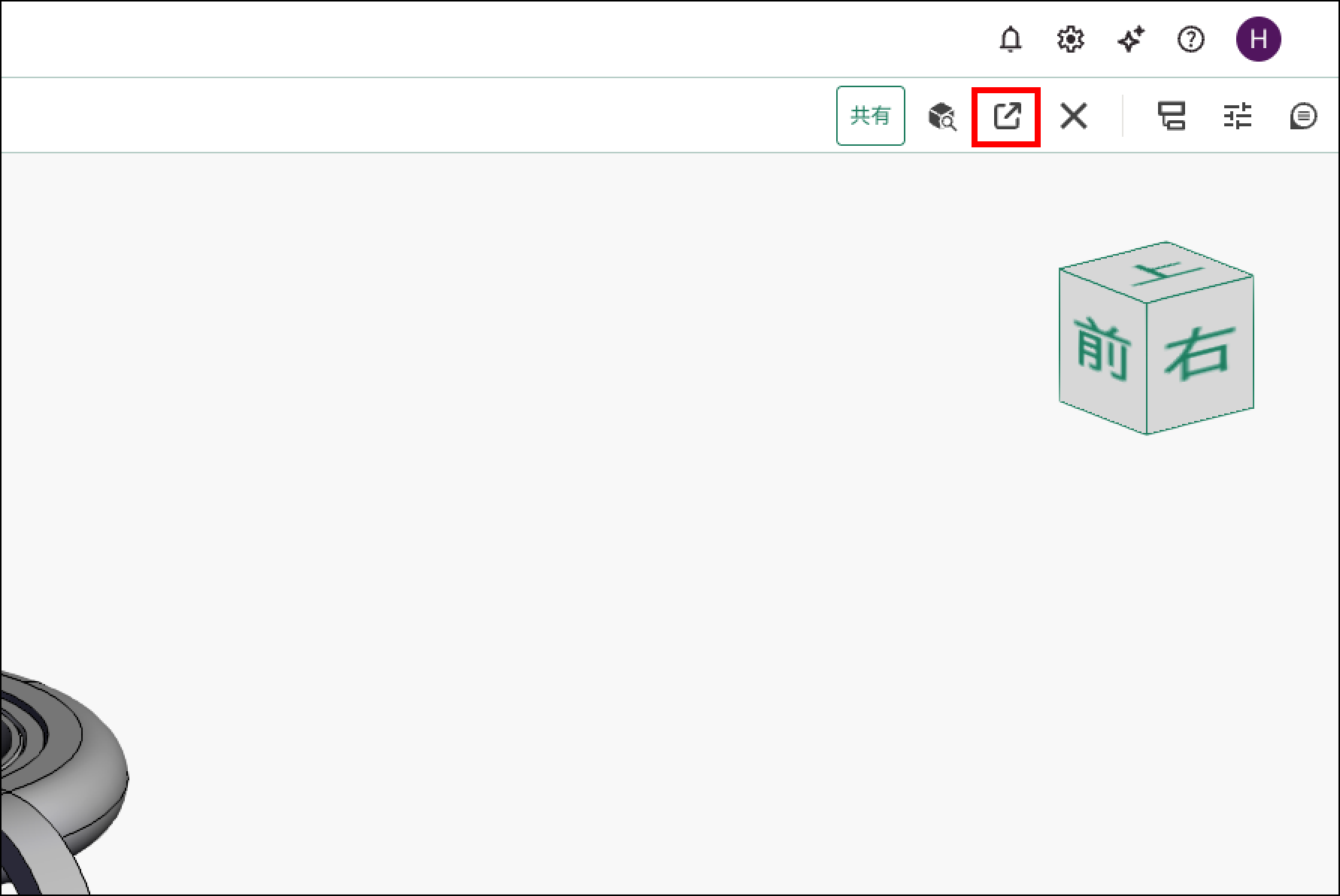Open the settings gear menu
Image resolution: width=1340 pixels, height=896 pixels.
click(1071, 39)
